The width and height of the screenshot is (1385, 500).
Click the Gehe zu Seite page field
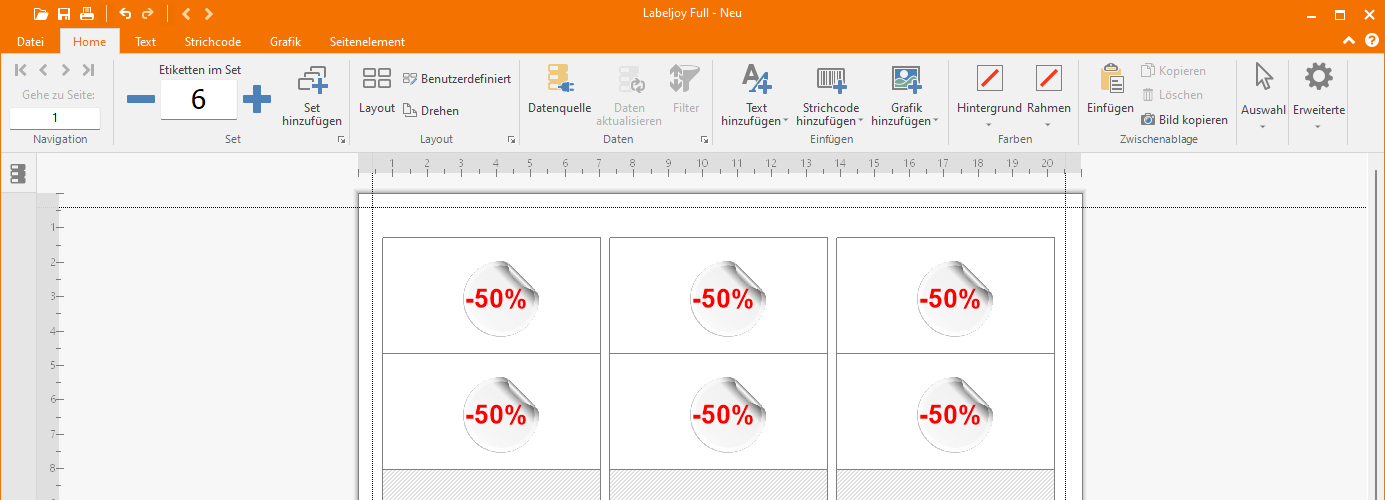(55, 118)
